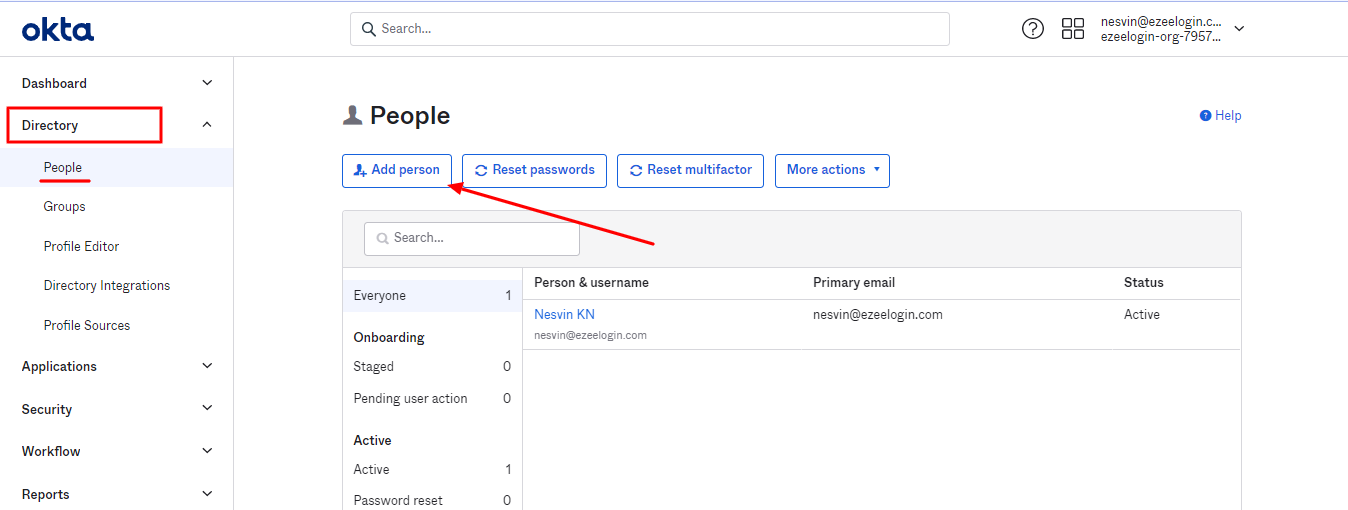This screenshot has height=510, width=1348.
Task: Click the Active status cell for Nesvin KN
Action: click(x=1142, y=314)
